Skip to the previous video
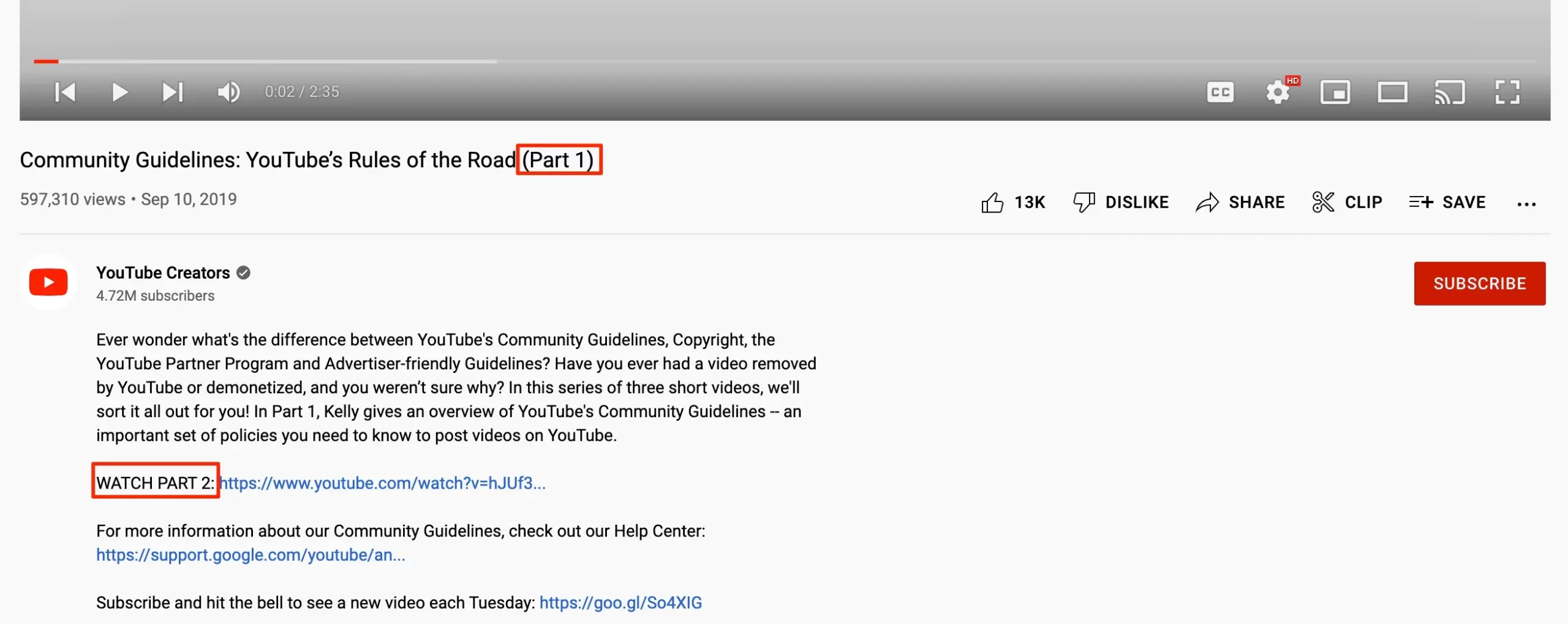Viewport: 1568px width, 624px height. click(65, 92)
